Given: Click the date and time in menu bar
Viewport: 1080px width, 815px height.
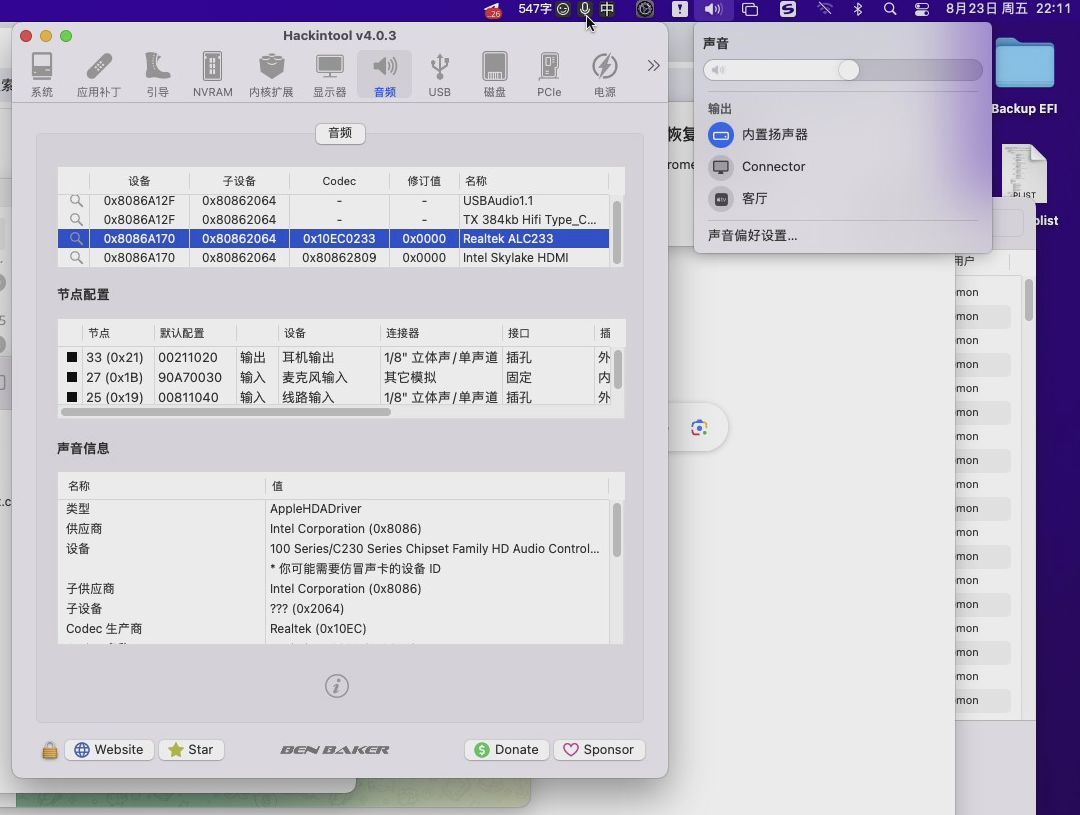Looking at the screenshot, I should click(x=1008, y=9).
